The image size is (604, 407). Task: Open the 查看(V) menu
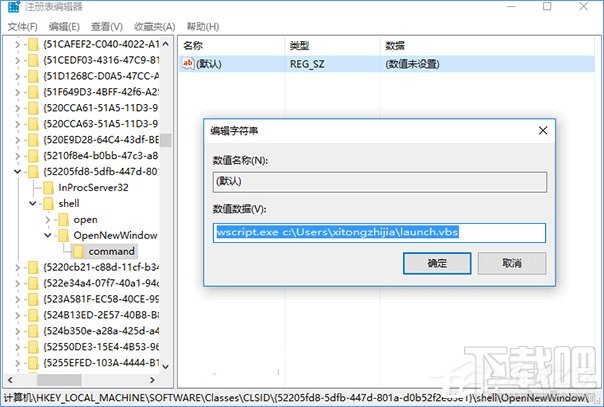click(107, 27)
